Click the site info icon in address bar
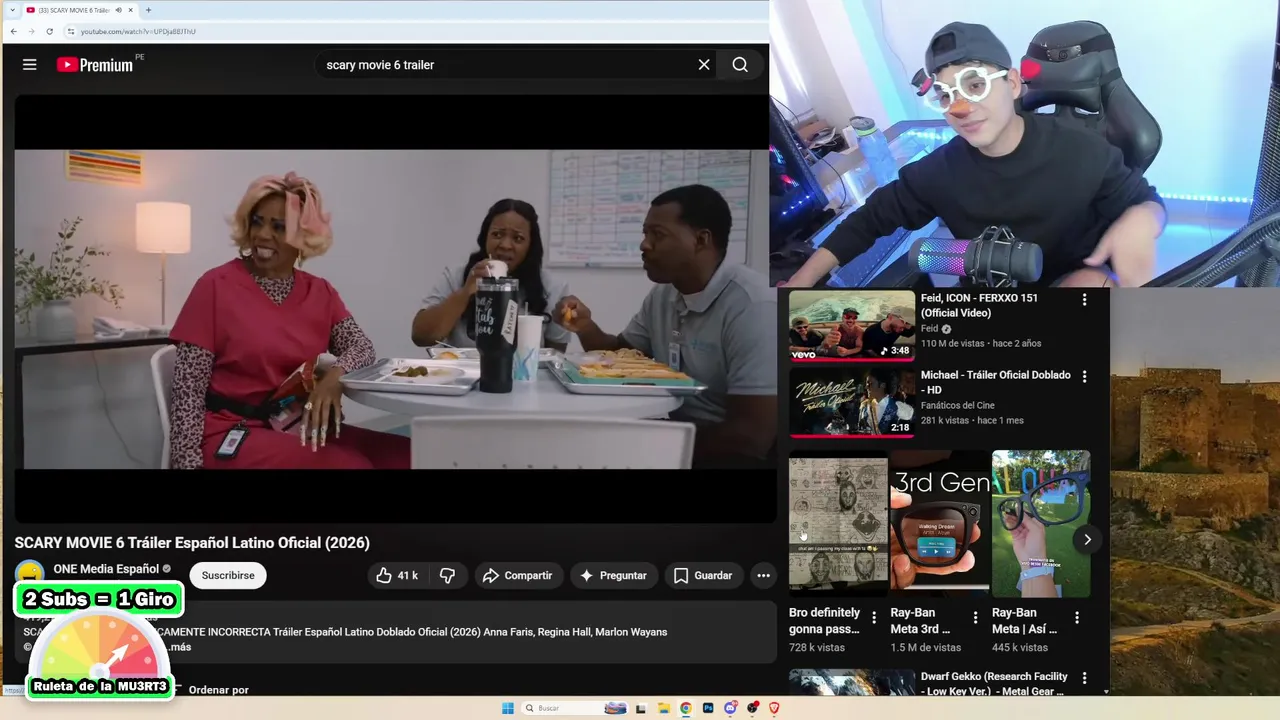The height and width of the screenshot is (720, 1280). pyautogui.click(x=72, y=31)
